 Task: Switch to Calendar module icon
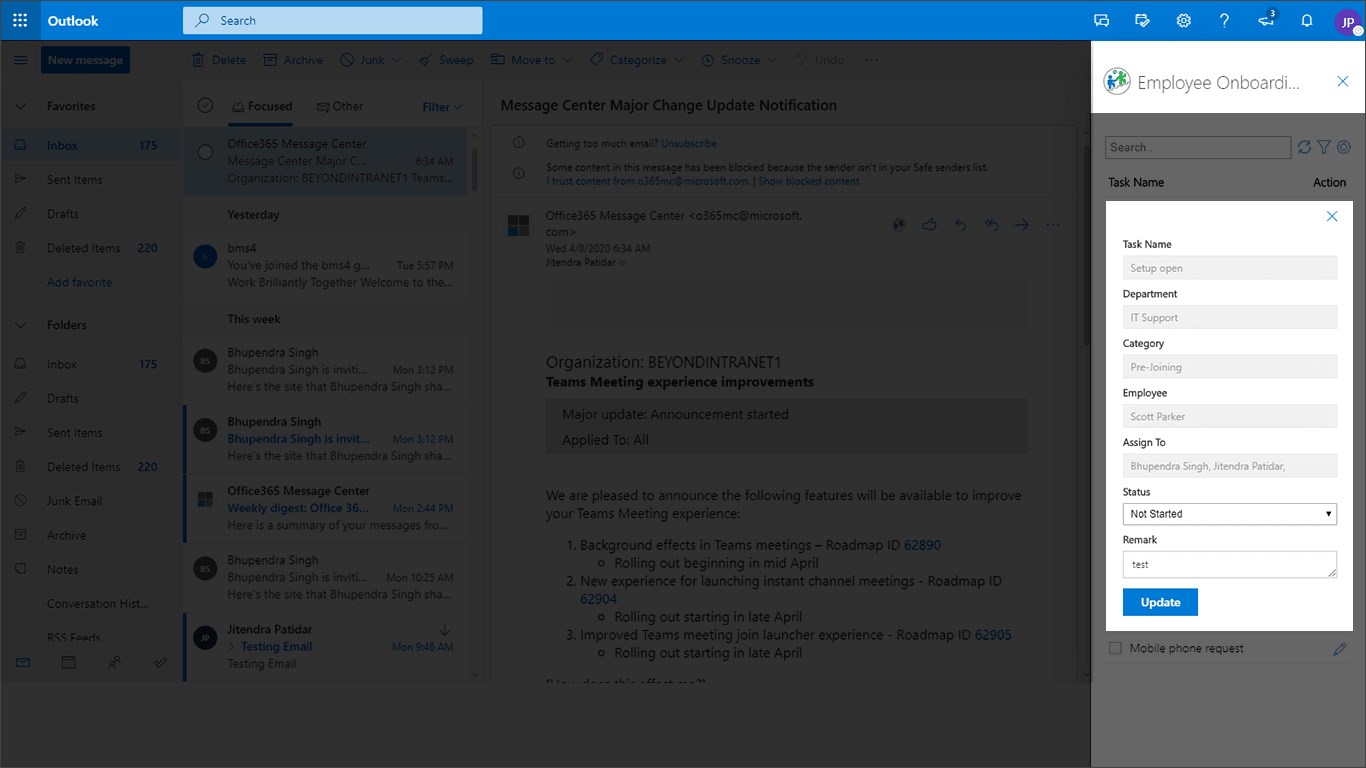68,662
